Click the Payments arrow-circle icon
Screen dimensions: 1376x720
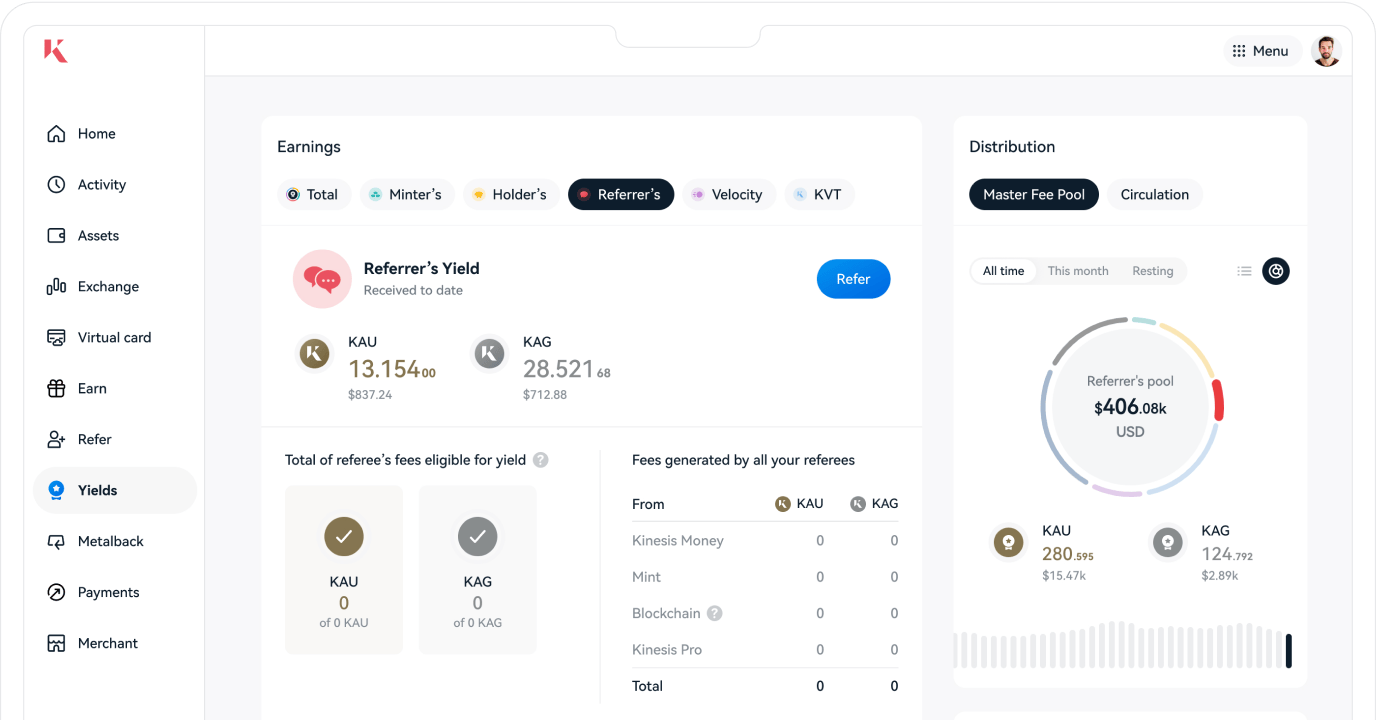point(56,593)
